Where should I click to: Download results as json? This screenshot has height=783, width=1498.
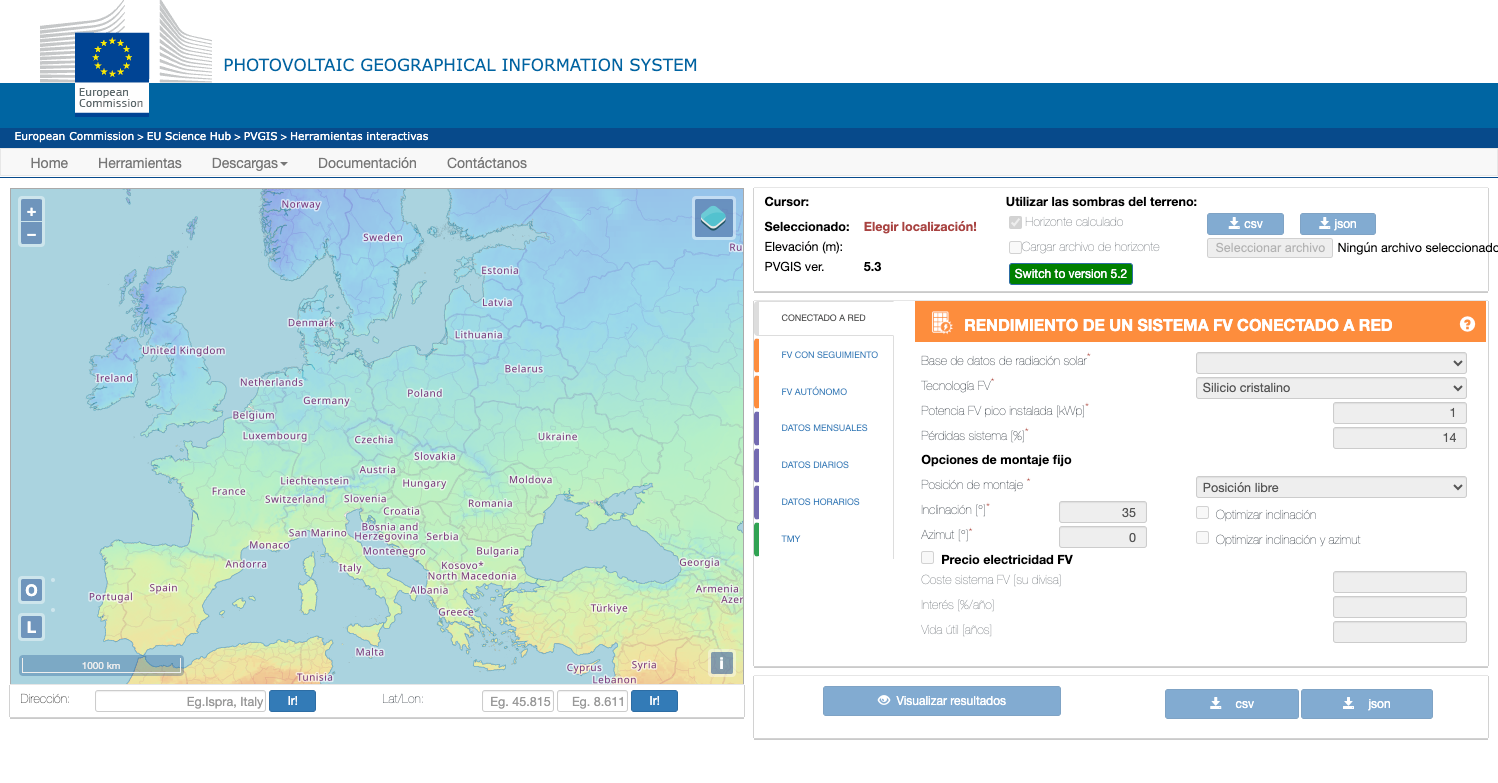1366,703
